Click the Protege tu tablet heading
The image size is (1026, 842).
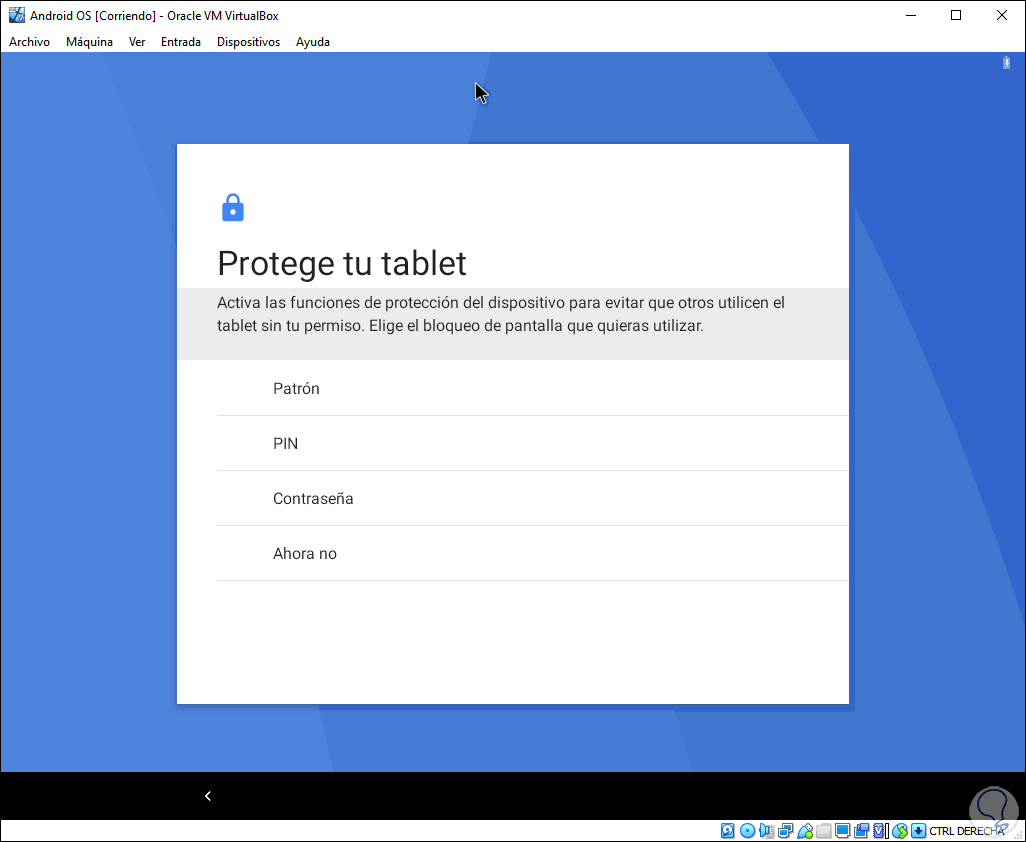342,263
